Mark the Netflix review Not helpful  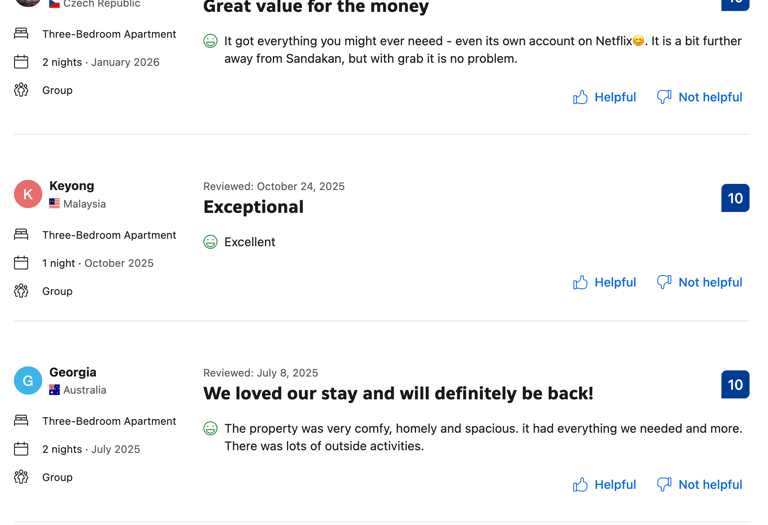(x=699, y=97)
